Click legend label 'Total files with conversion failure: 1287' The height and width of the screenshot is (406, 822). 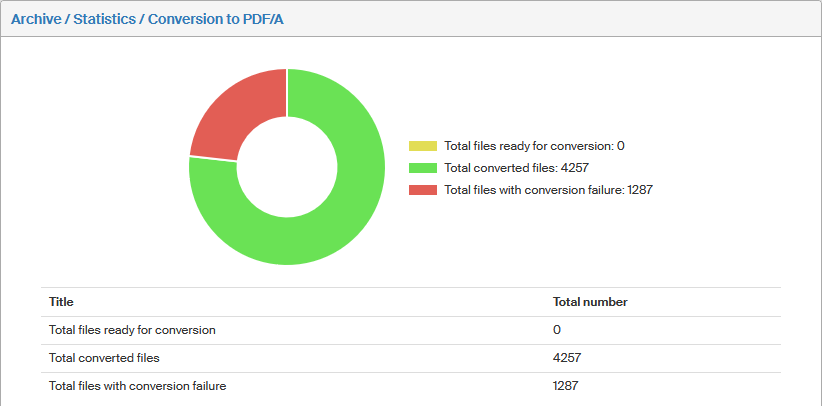(x=548, y=190)
